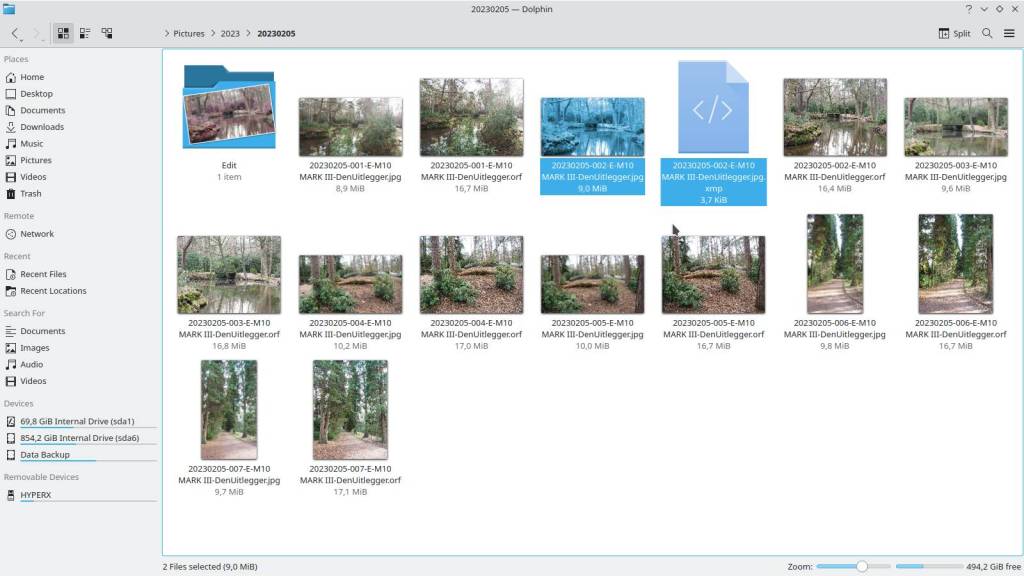Select the highlighted 20230205-002 jpg thumbnail

592,127
